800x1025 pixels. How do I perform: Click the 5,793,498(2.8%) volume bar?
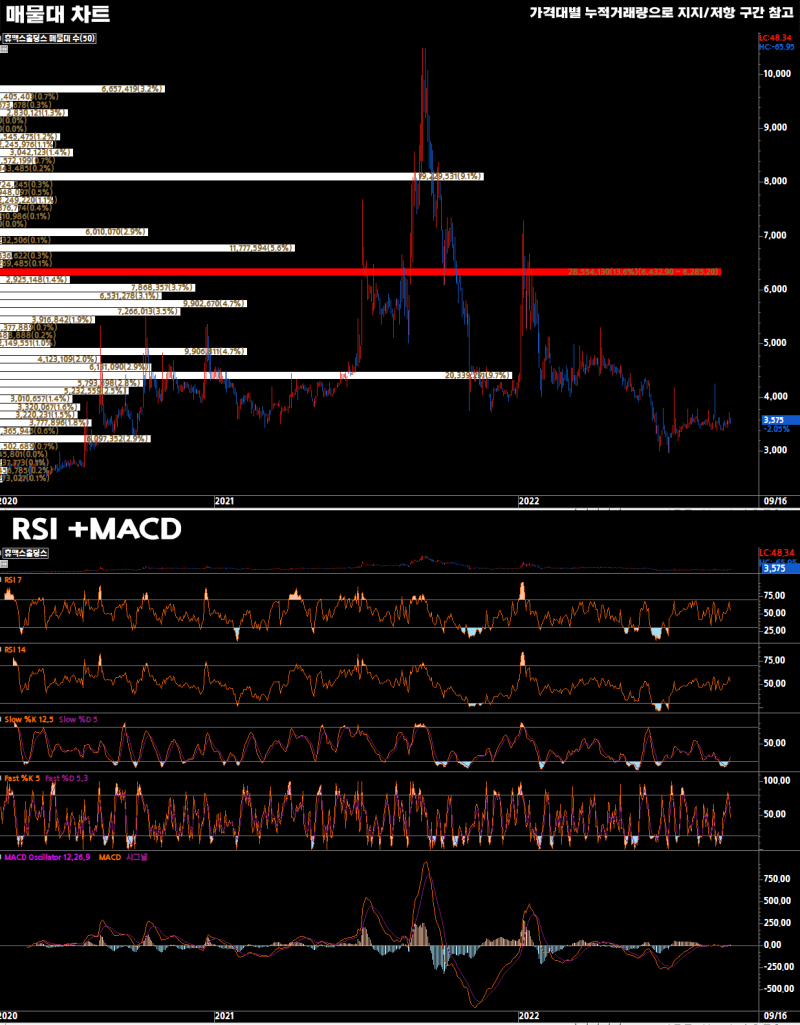point(72,383)
